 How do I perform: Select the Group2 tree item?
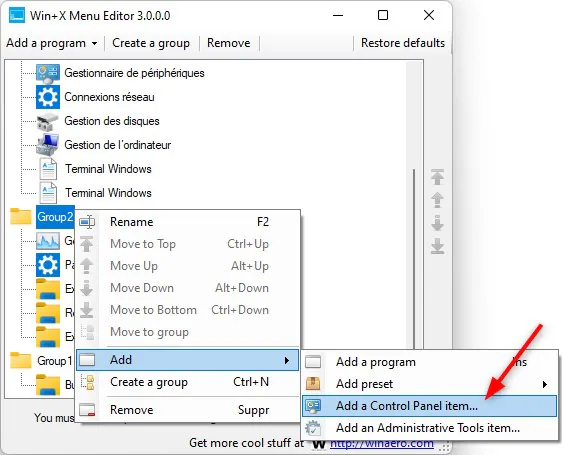click(x=55, y=217)
